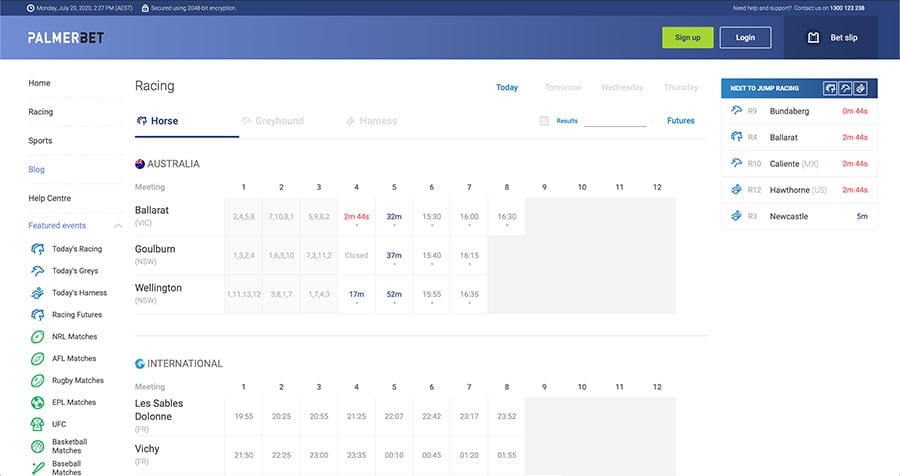Click EPL Matches soccer ball icon
This screenshot has height=476, width=900.
(37, 402)
